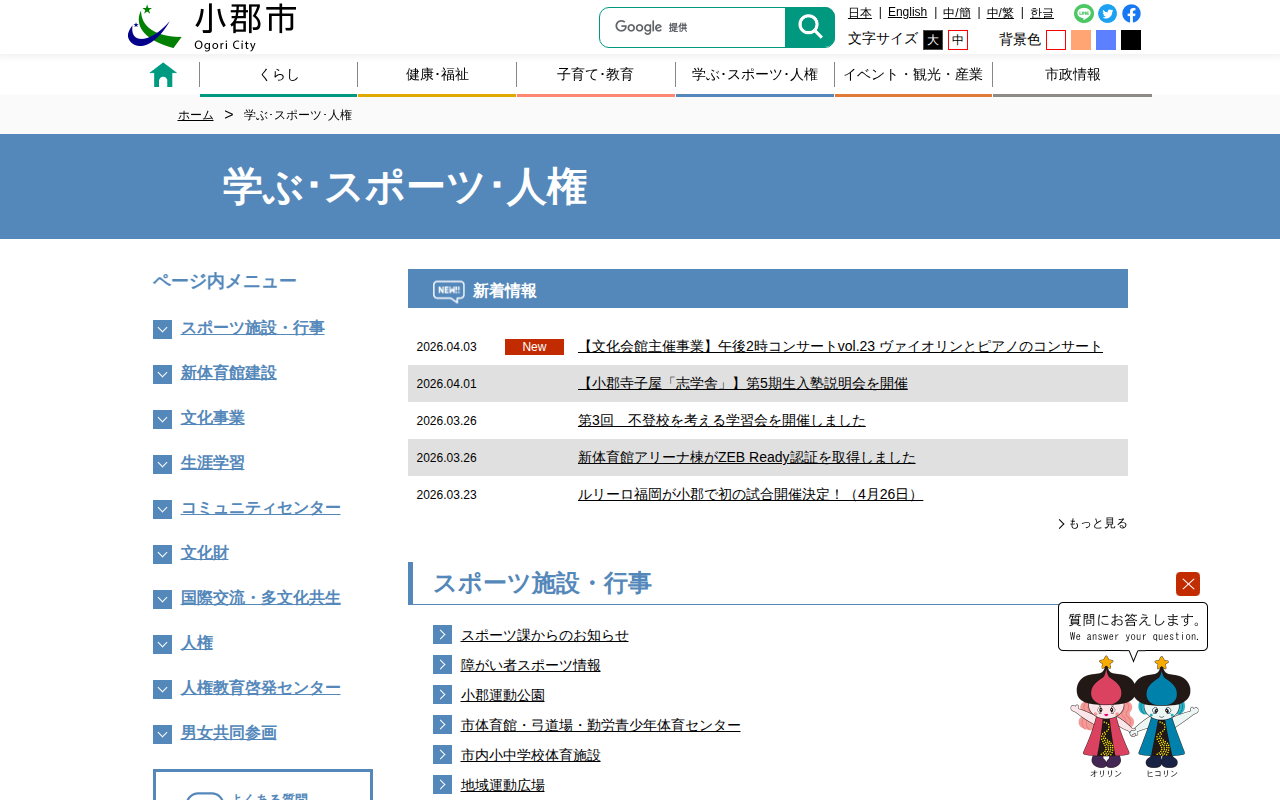
Task: Jump to 新体育館建設 from page menu
Action: coord(229,373)
